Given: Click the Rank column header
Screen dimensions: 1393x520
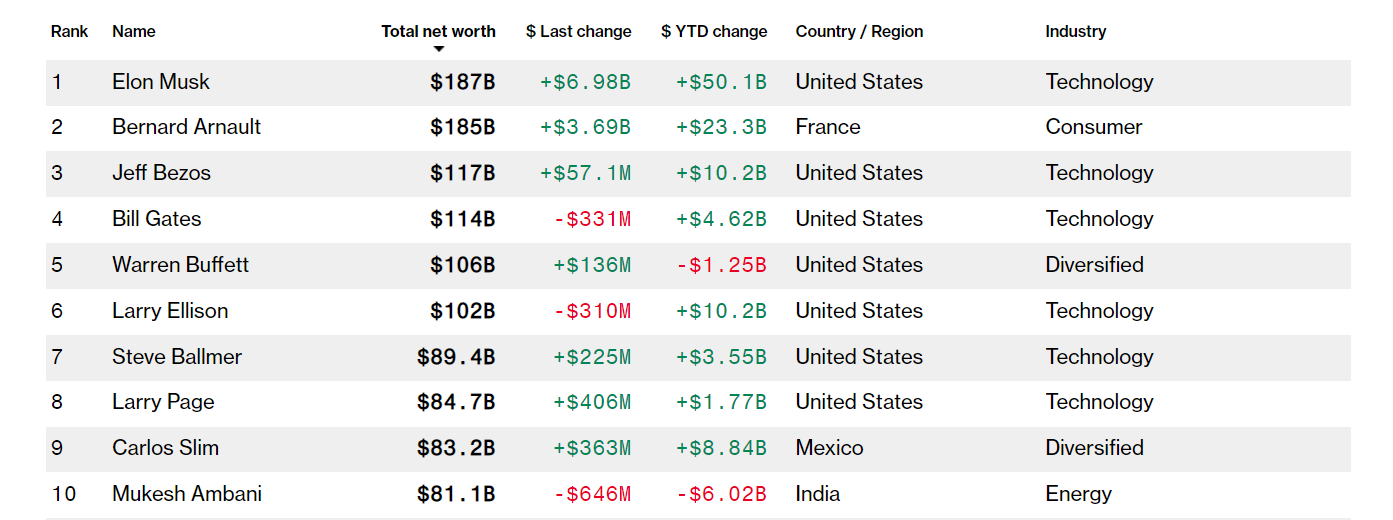Looking at the screenshot, I should click(x=69, y=31).
